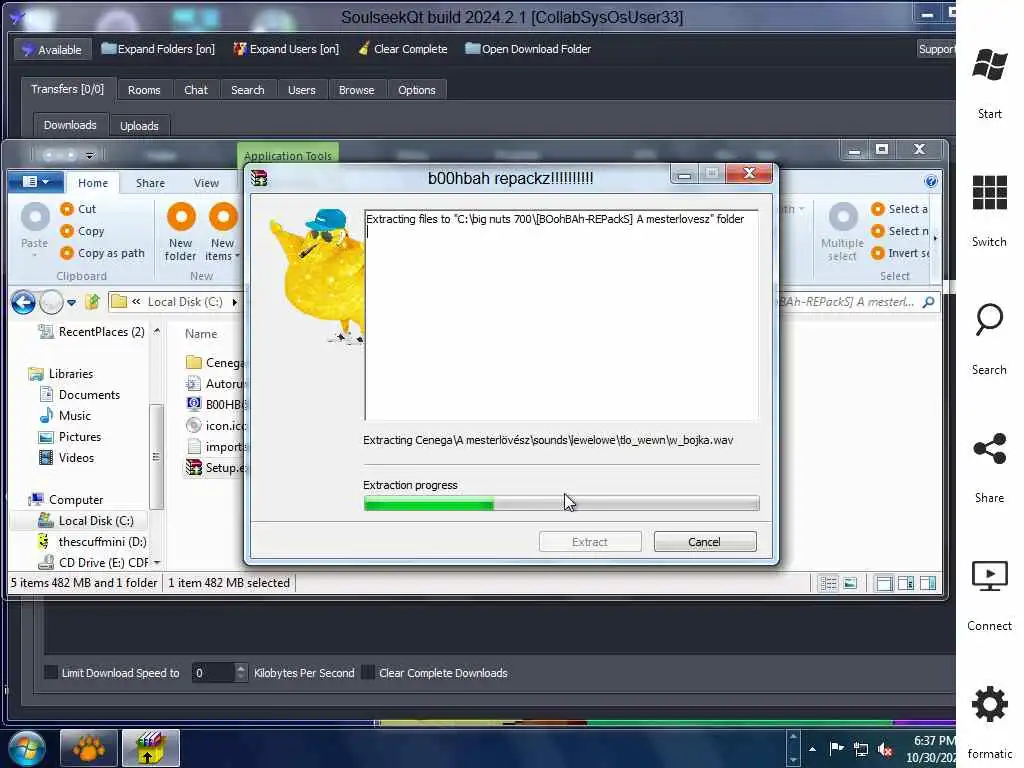The image size is (1024, 768).
Task: Click the Switch charm icon
Action: (x=989, y=193)
